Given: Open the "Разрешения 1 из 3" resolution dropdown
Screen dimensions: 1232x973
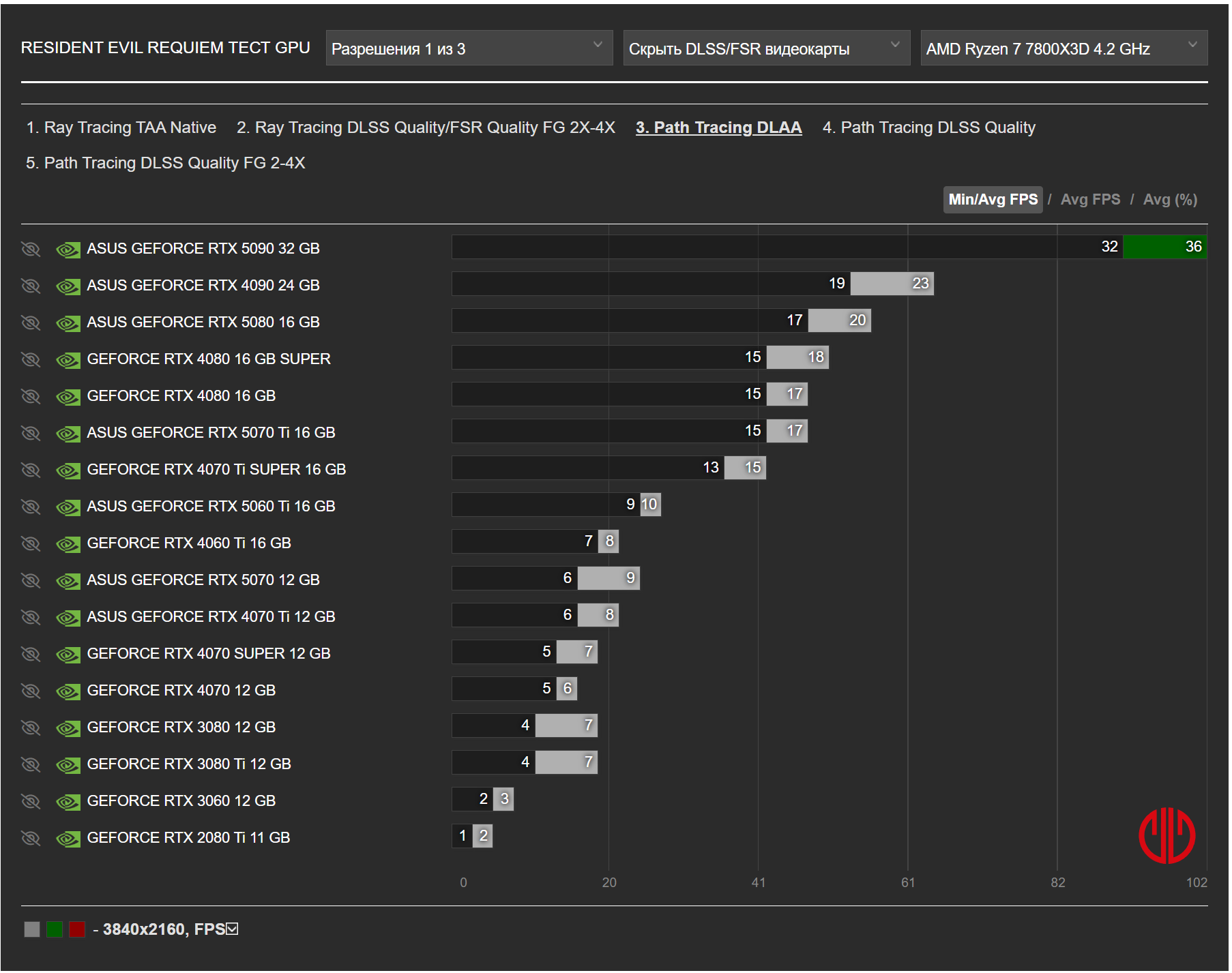Looking at the screenshot, I should [x=469, y=48].
